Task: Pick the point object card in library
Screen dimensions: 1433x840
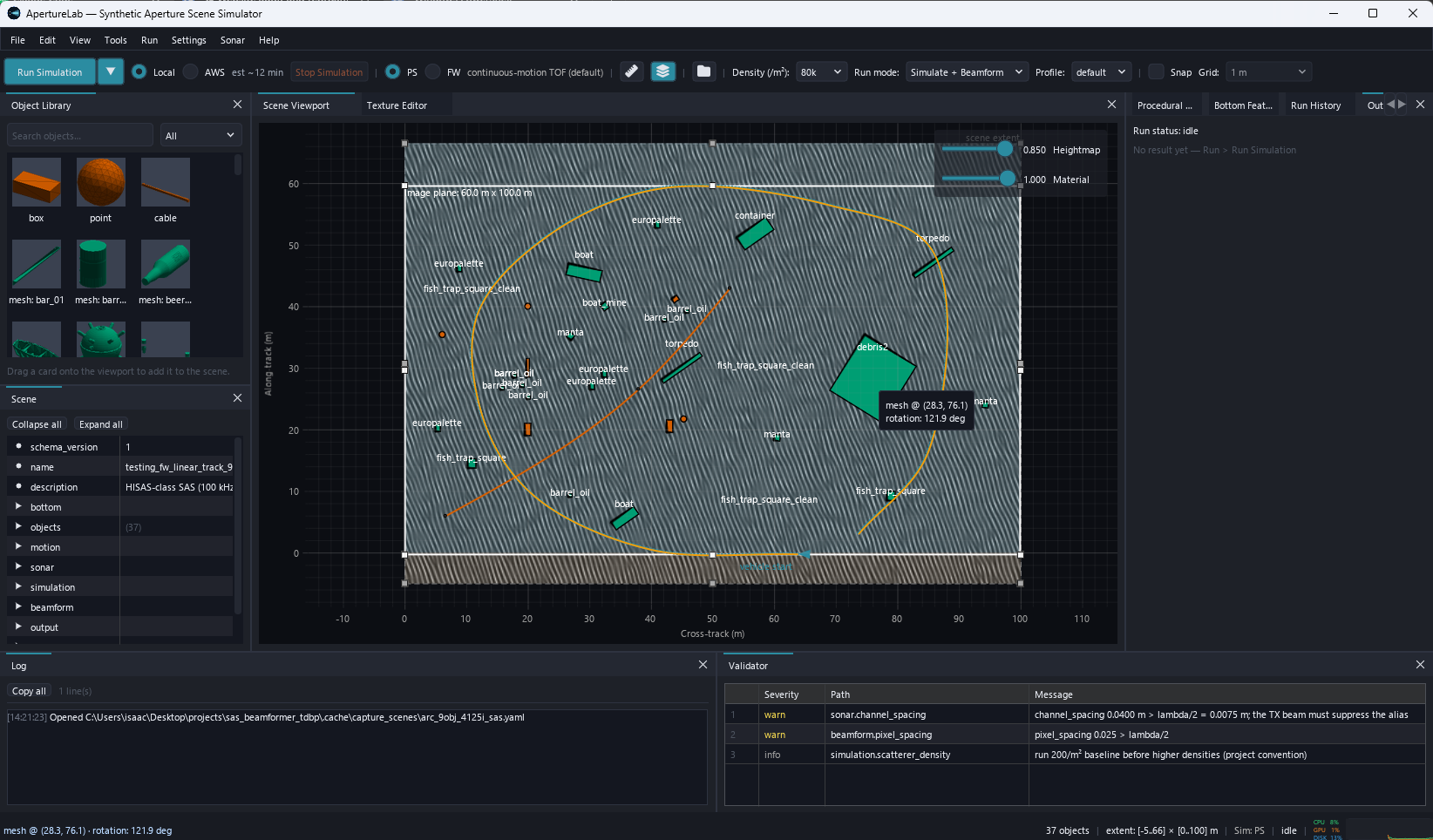Action: point(101,190)
